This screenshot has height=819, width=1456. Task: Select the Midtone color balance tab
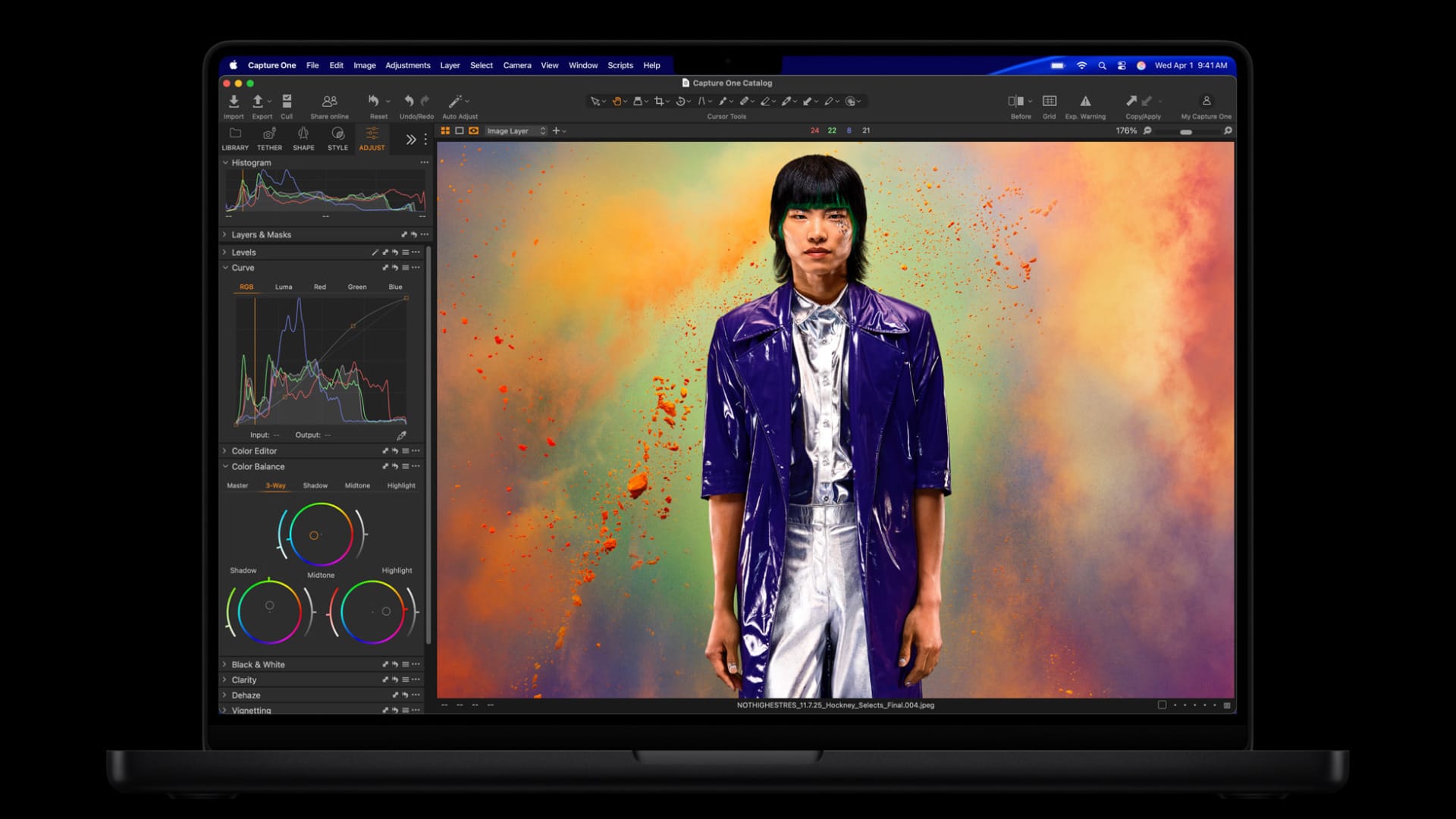tap(357, 485)
